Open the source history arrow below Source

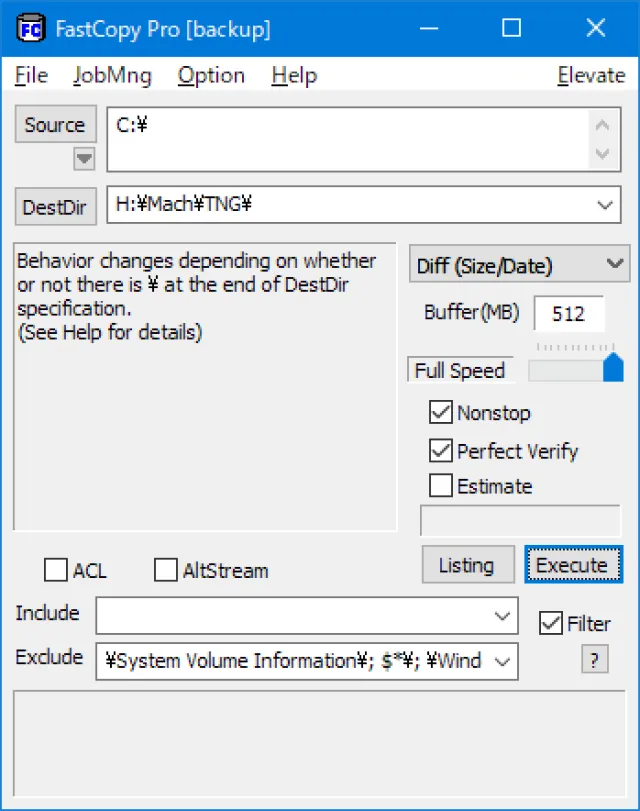pos(84,158)
